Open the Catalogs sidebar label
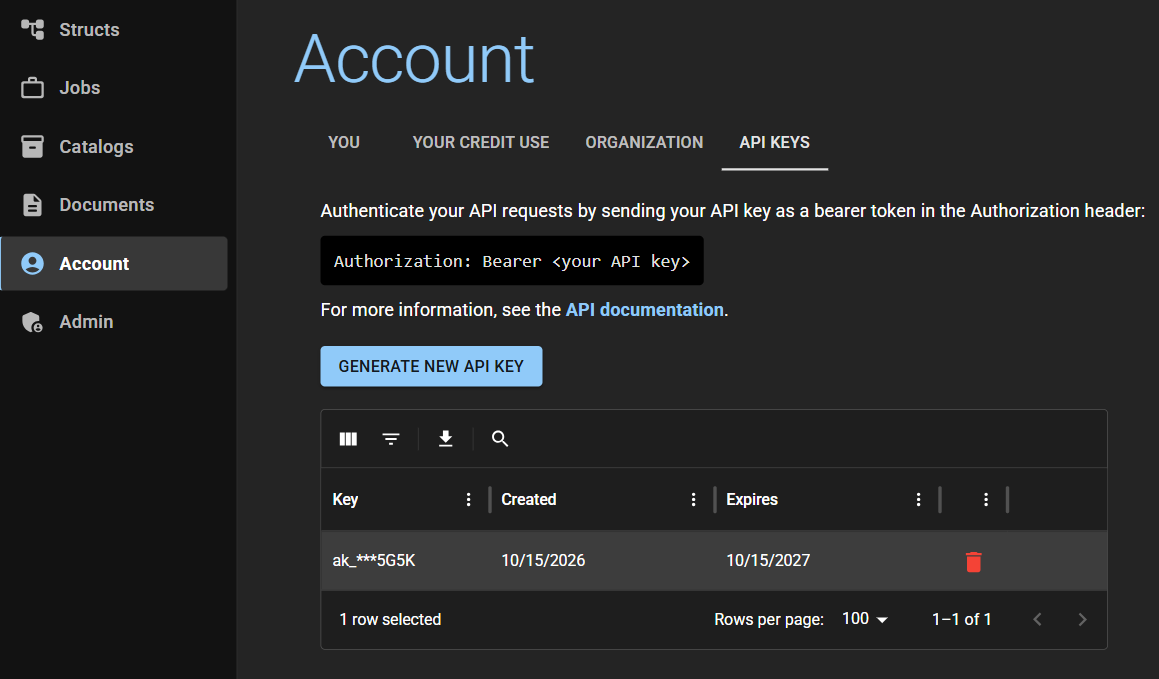Viewport: 1159px width, 679px height. click(x=96, y=146)
